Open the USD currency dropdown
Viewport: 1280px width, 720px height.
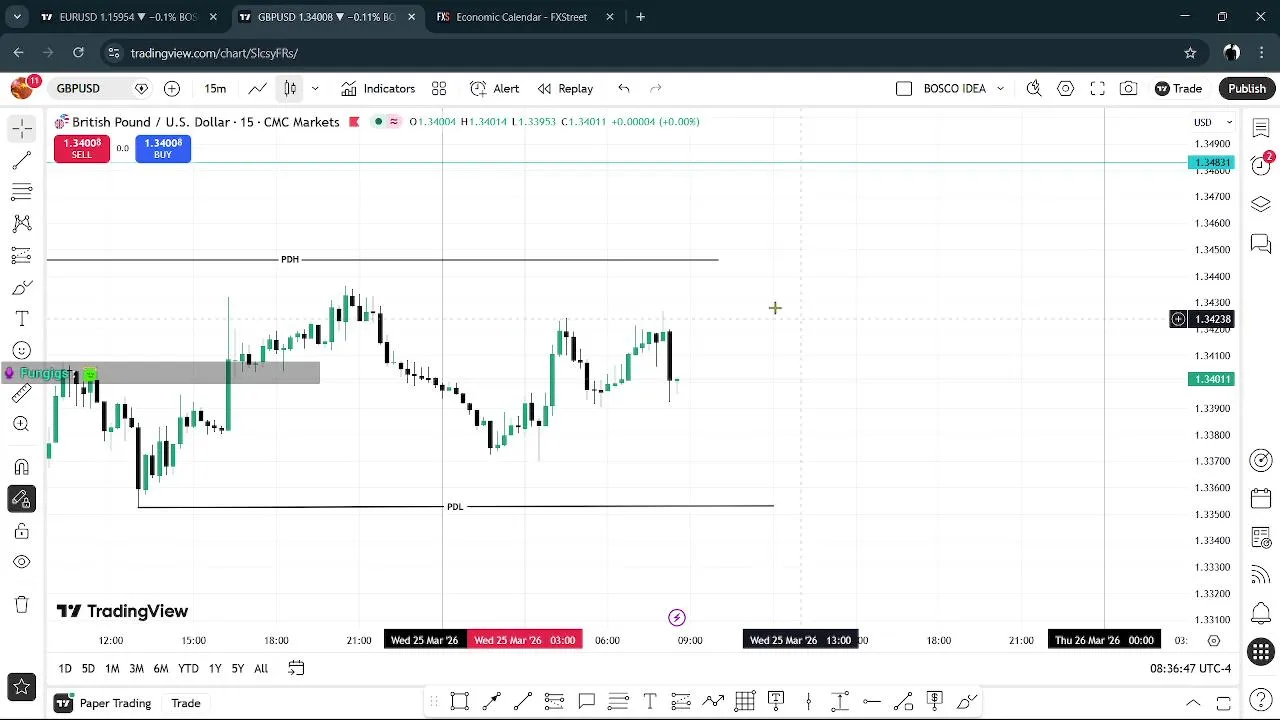1212,123
